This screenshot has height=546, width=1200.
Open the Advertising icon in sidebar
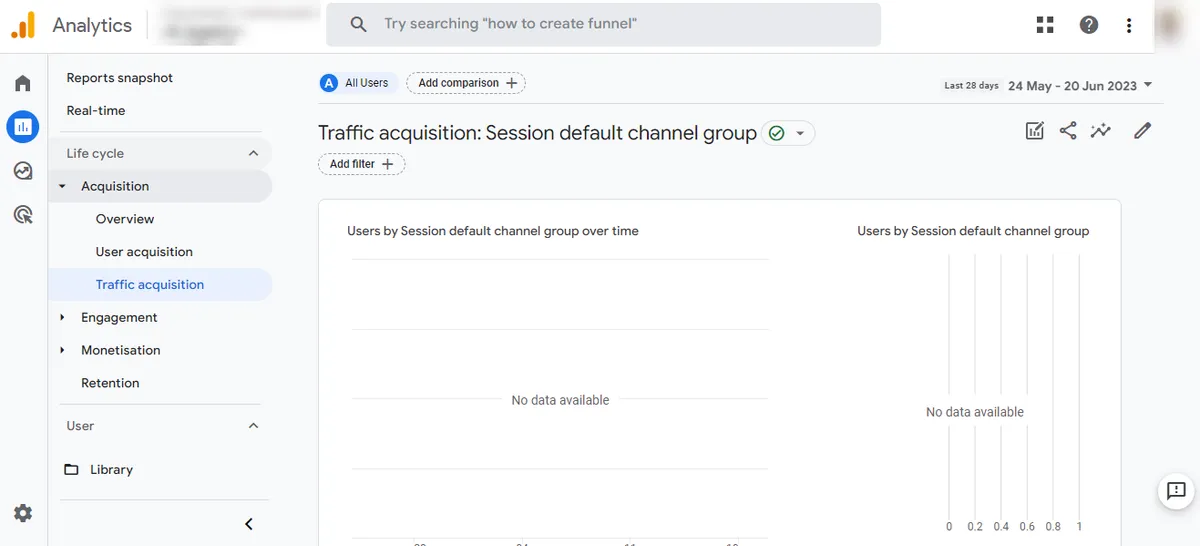23,214
